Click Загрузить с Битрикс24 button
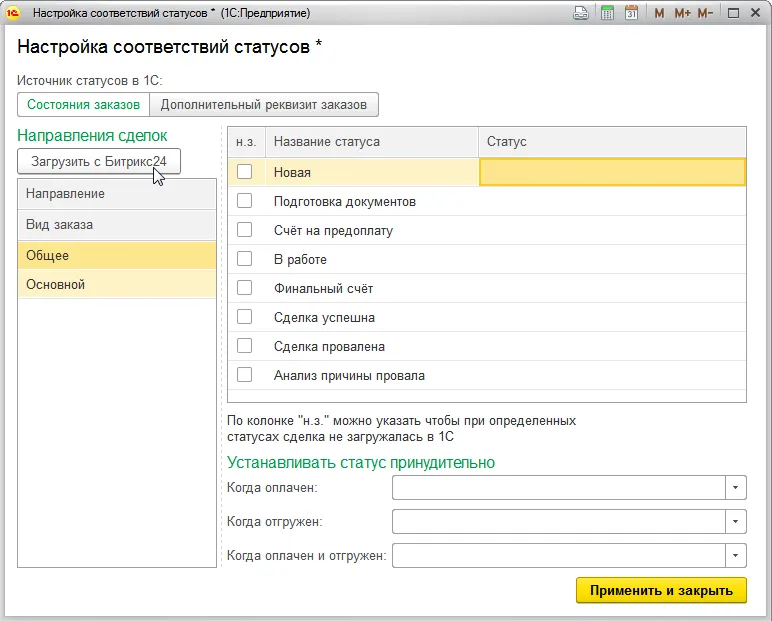 pos(99,160)
